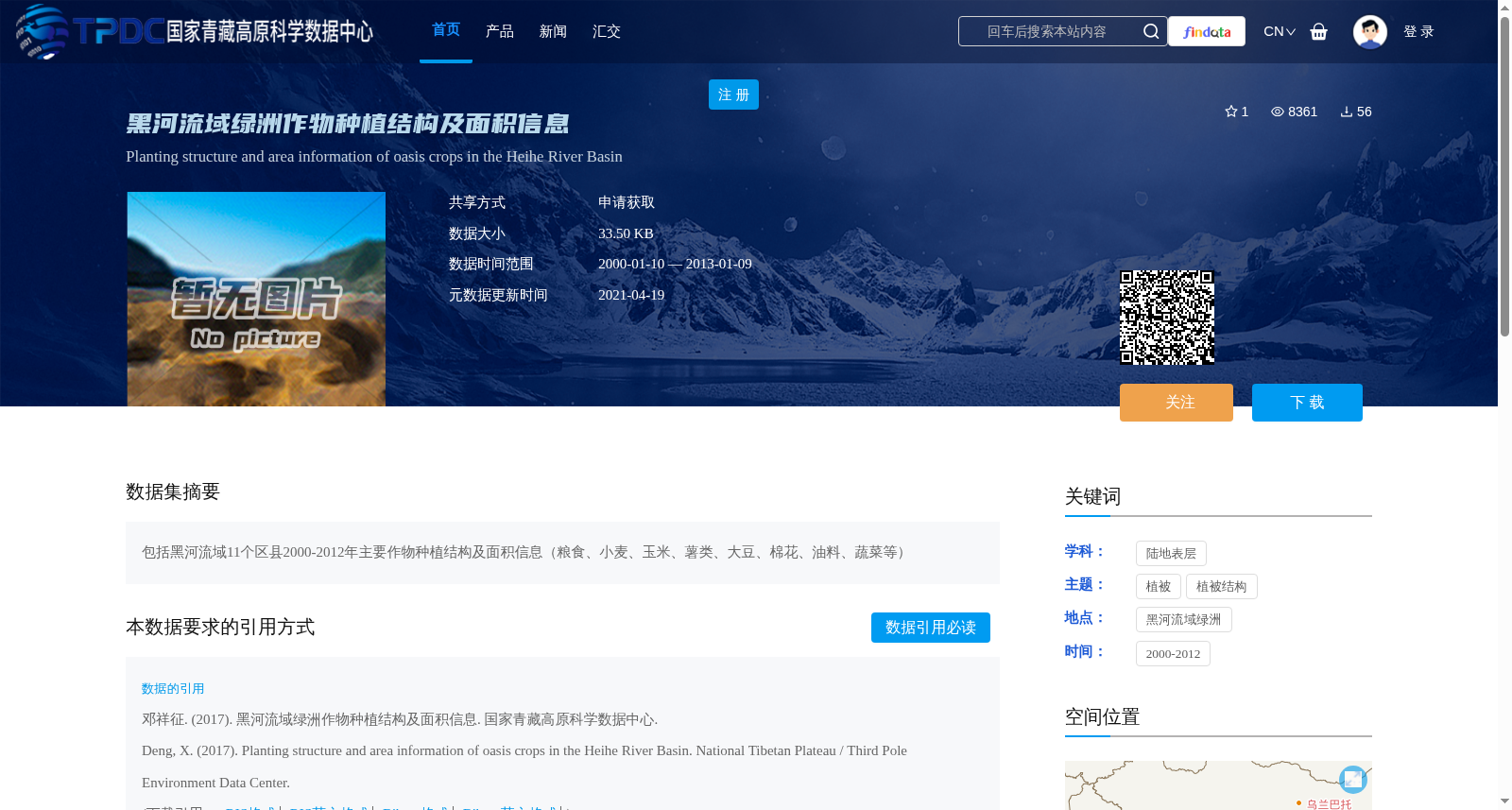Open the shopping basket icon
Screen dimensions: 1512x810
[1319, 31]
